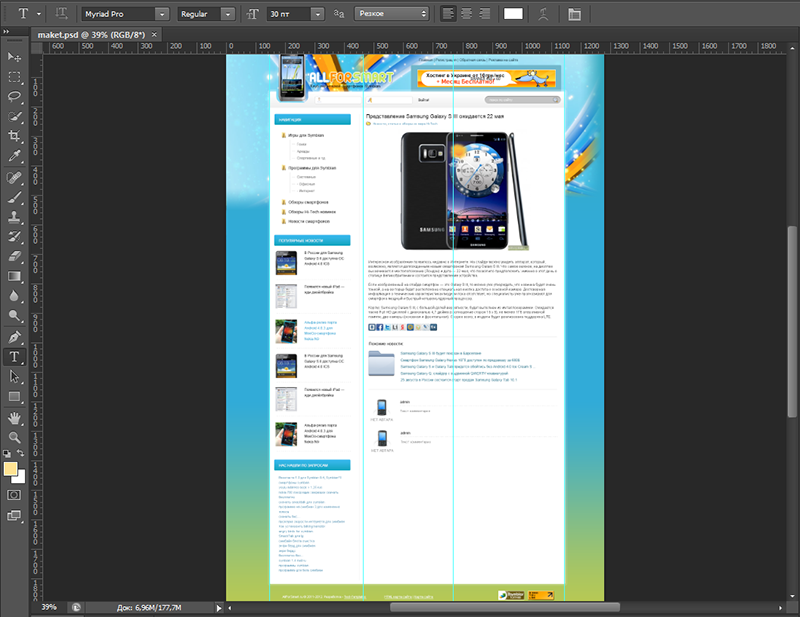
Task: Activate the Eyedropper tool
Action: (x=15, y=157)
